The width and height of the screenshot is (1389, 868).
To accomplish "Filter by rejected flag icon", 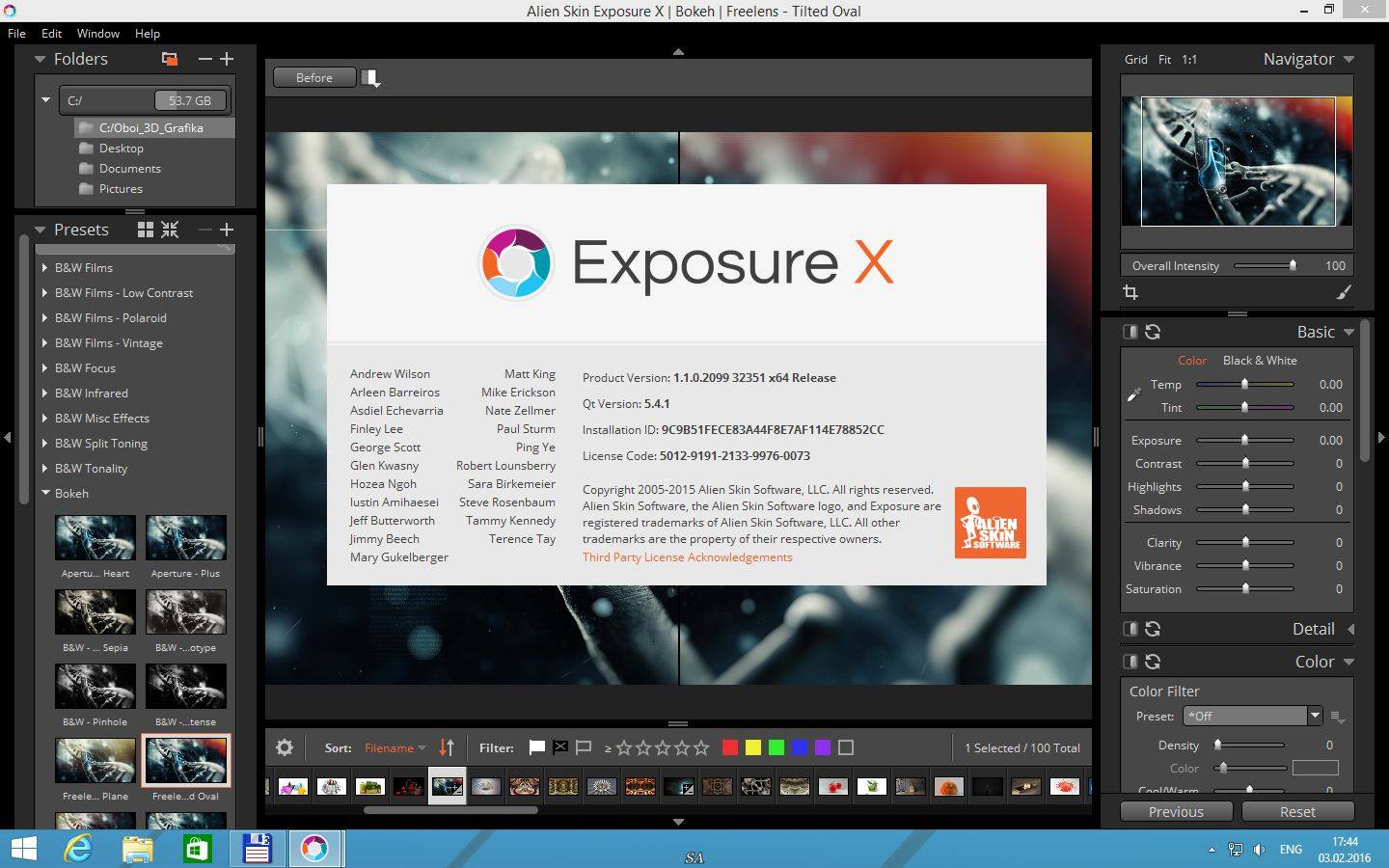I will tap(560, 747).
